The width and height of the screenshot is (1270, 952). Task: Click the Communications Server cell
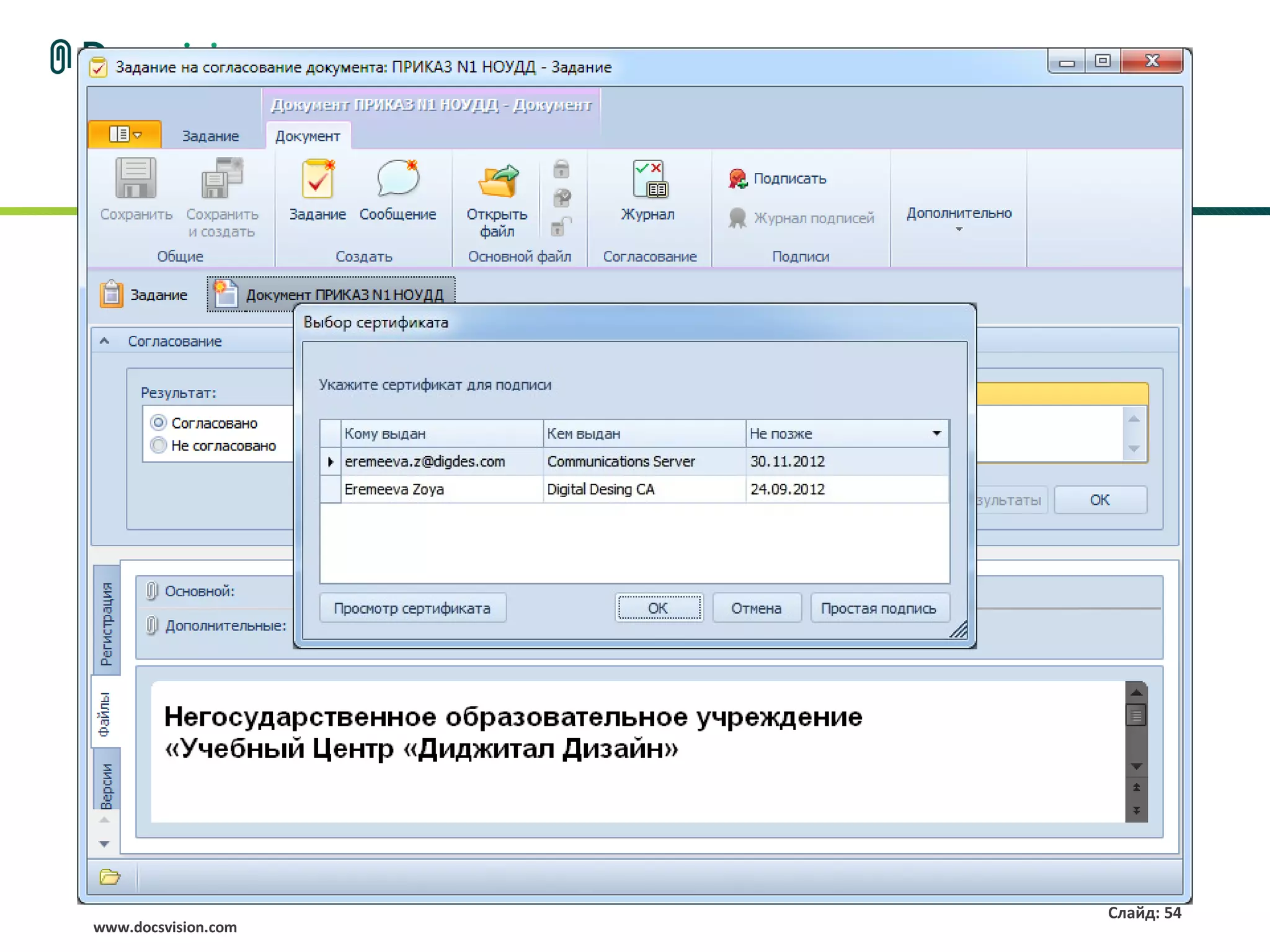[644, 461]
